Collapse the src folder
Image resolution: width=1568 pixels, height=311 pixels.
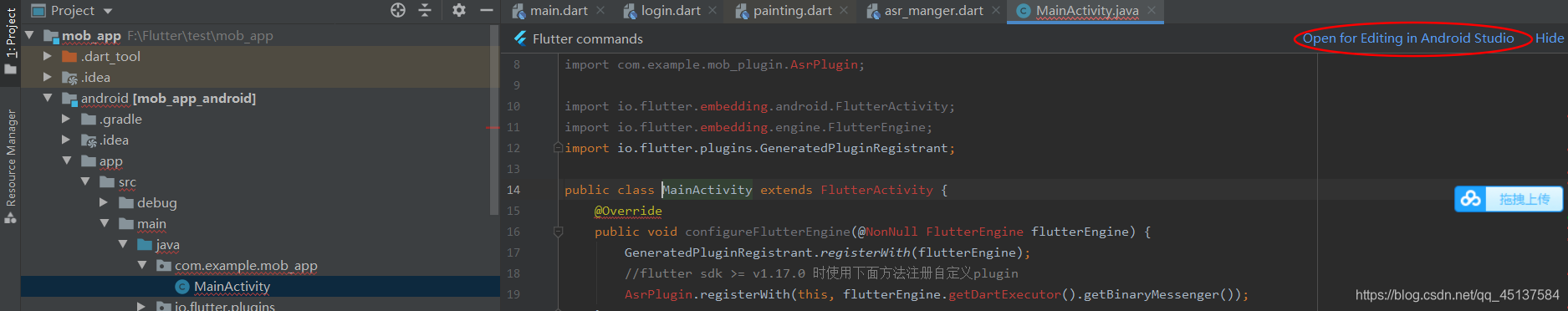(x=85, y=181)
